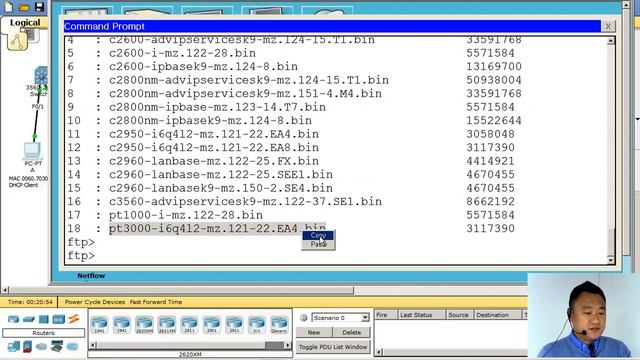The image size is (640, 360).
Task: Click the highlighted pt3000-i6q4l2-mz.121-22.EA4.bin filename
Action: click(217, 228)
